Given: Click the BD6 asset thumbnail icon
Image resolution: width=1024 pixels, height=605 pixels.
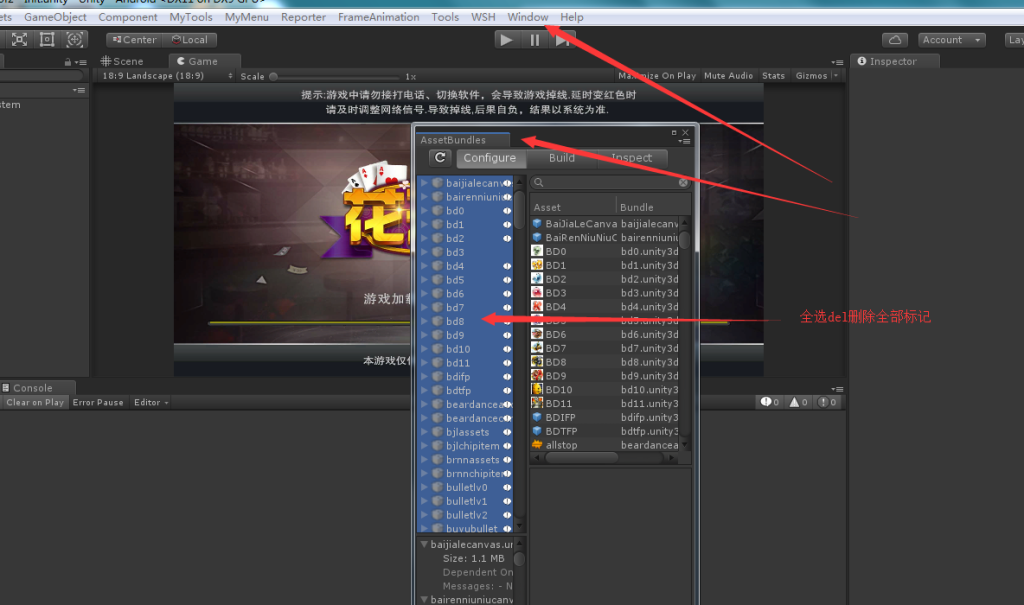Looking at the screenshot, I should pyautogui.click(x=537, y=334).
